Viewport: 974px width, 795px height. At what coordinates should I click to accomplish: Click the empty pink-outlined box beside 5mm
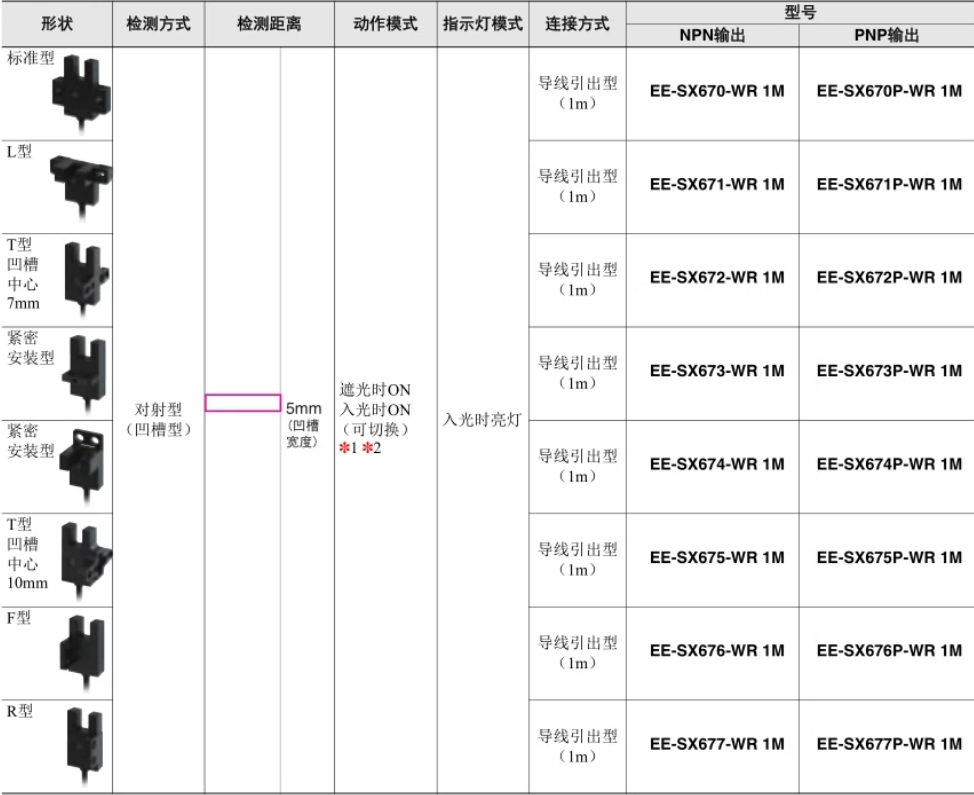coord(243,403)
